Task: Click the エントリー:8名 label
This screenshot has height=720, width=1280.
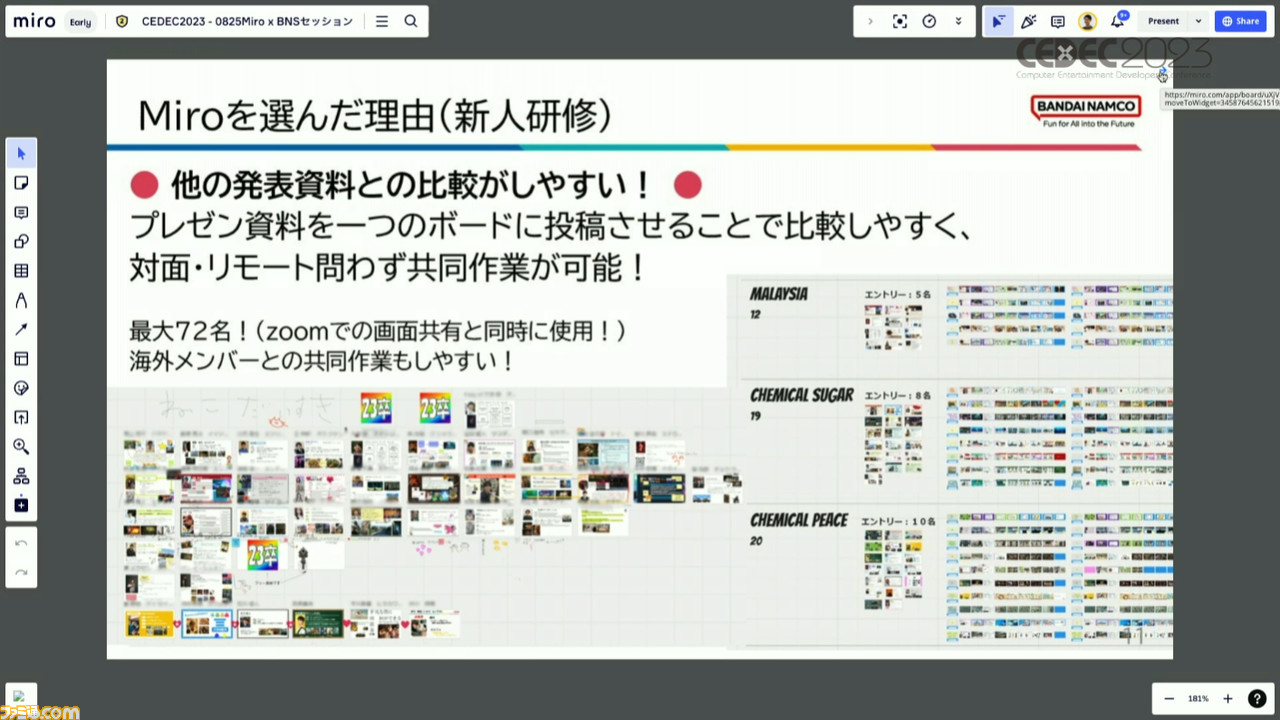Action: pyautogui.click(x=897, y=396)
